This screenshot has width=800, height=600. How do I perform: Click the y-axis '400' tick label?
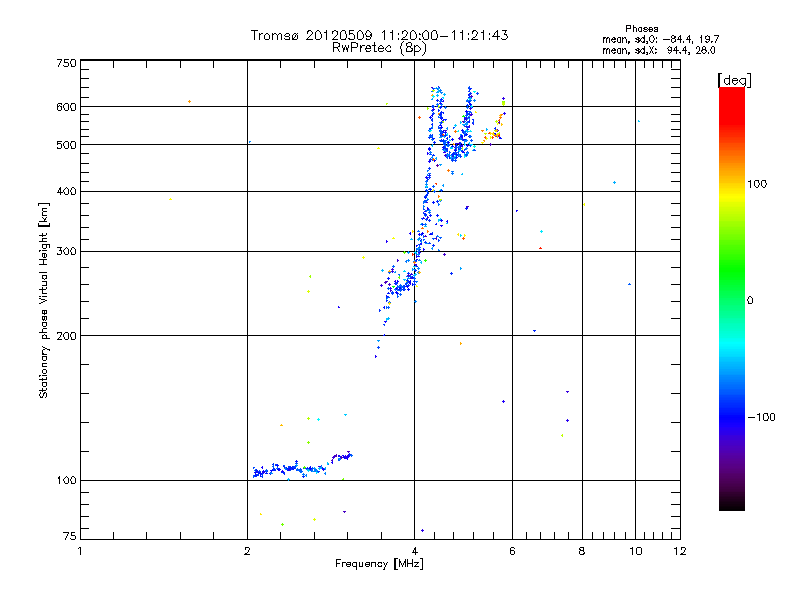click(66, 191)
